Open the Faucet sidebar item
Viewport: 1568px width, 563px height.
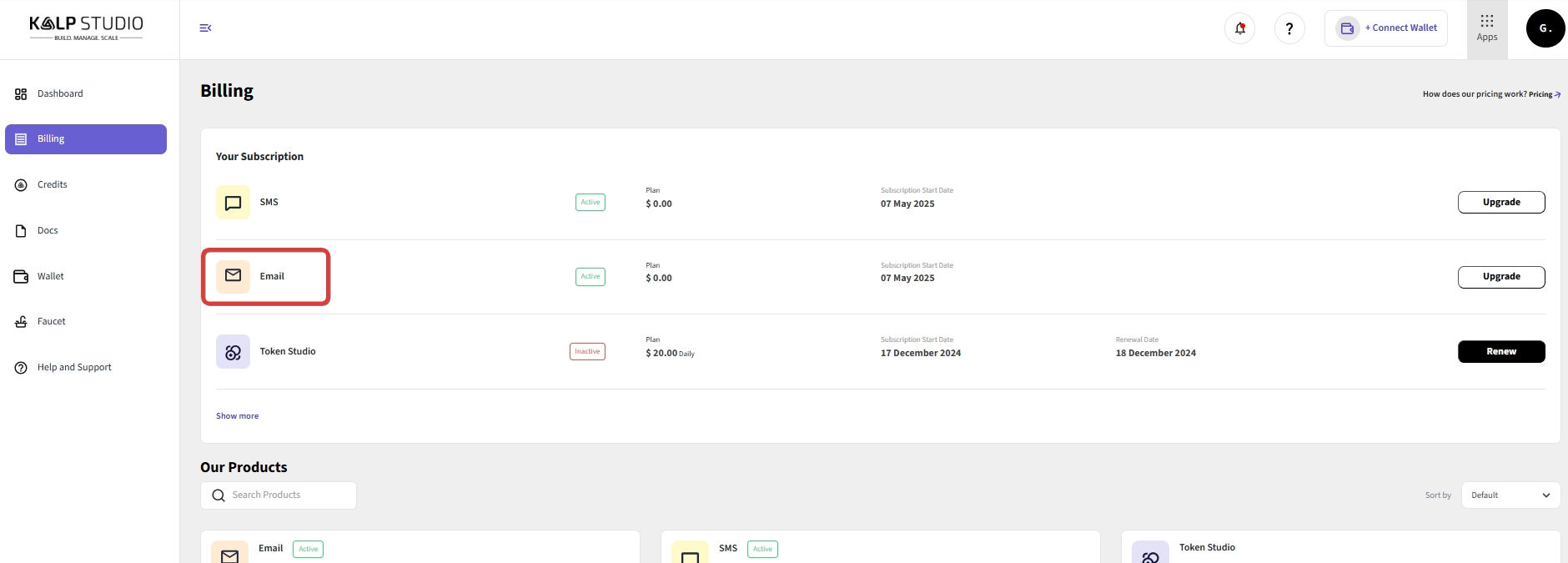coord(51,322)
